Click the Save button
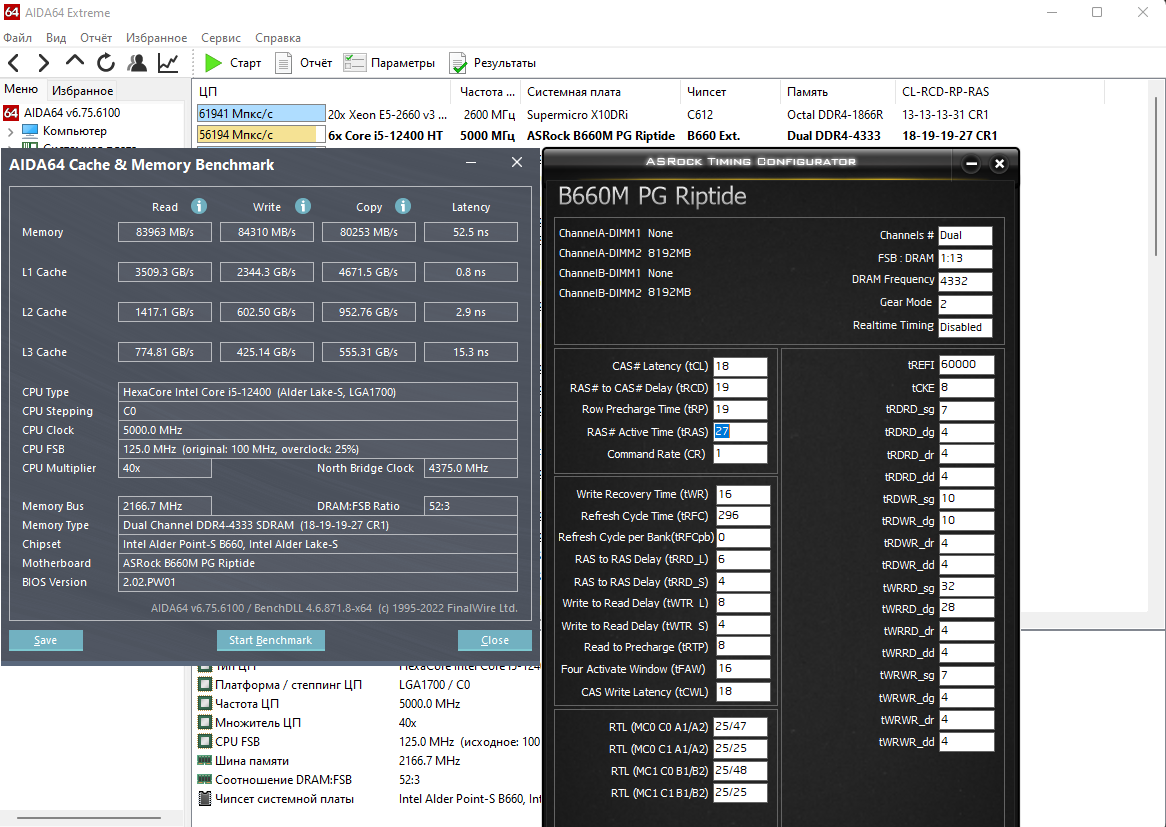 point(45,640)
